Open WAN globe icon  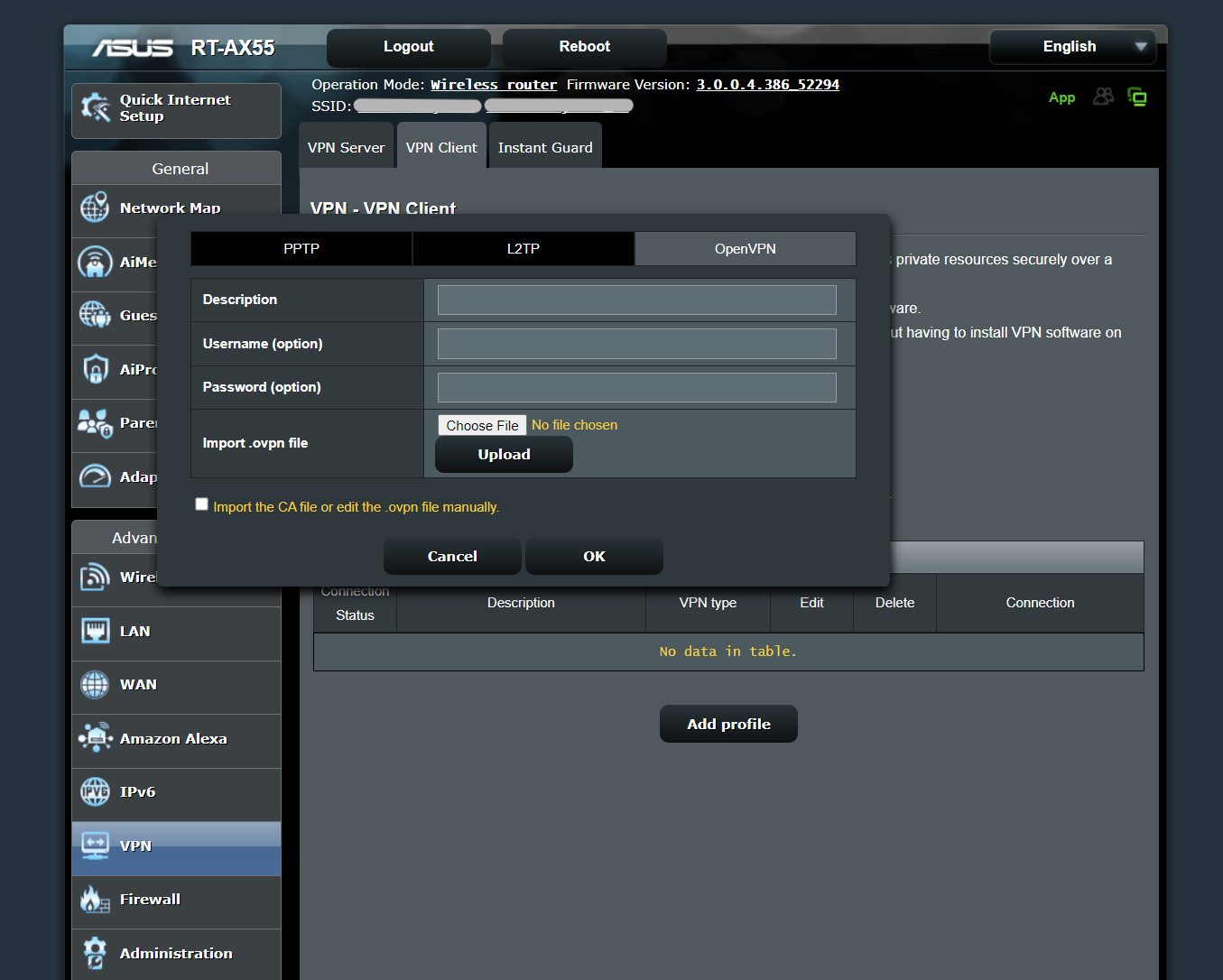click(x=95, y=684)
